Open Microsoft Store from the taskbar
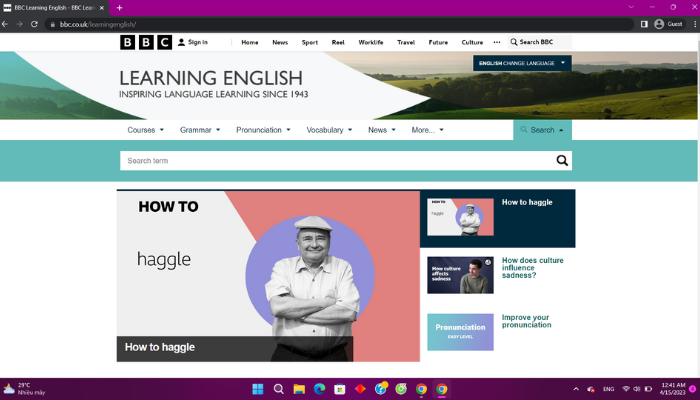Image resolution: width=700 pixels, height=400 pixels. [x=340, y=389]
